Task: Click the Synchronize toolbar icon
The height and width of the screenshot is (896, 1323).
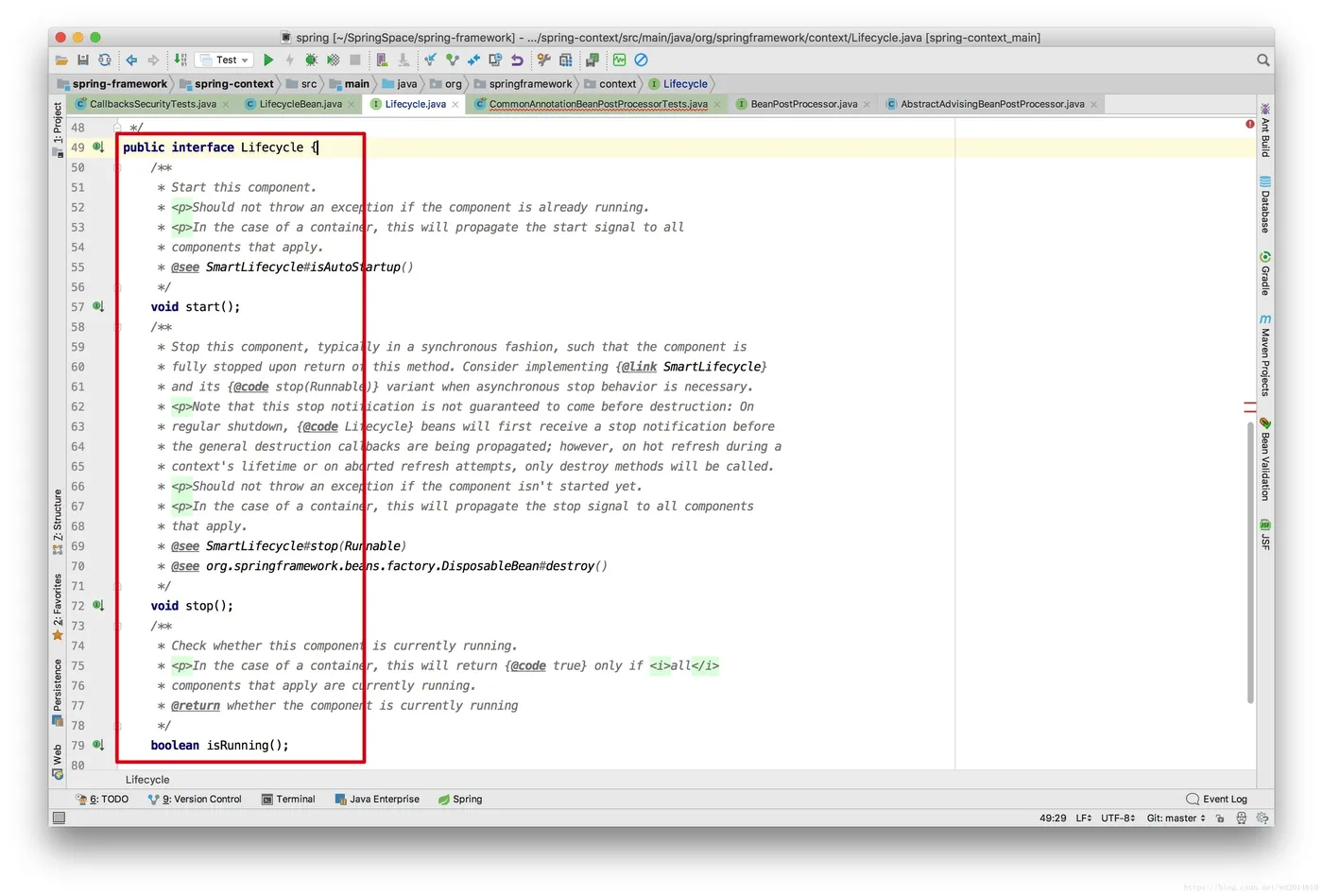Action: tap(104, 60)
